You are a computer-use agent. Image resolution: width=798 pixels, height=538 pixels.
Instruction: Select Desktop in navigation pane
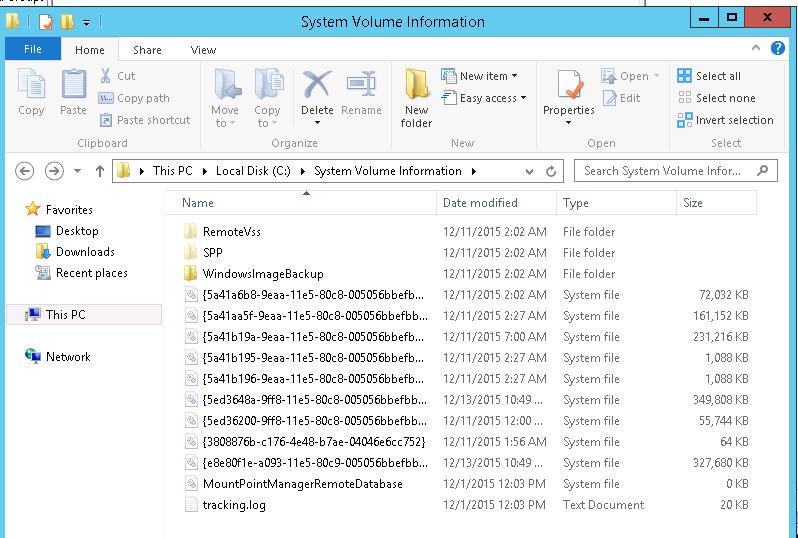(x=67, y=231)
